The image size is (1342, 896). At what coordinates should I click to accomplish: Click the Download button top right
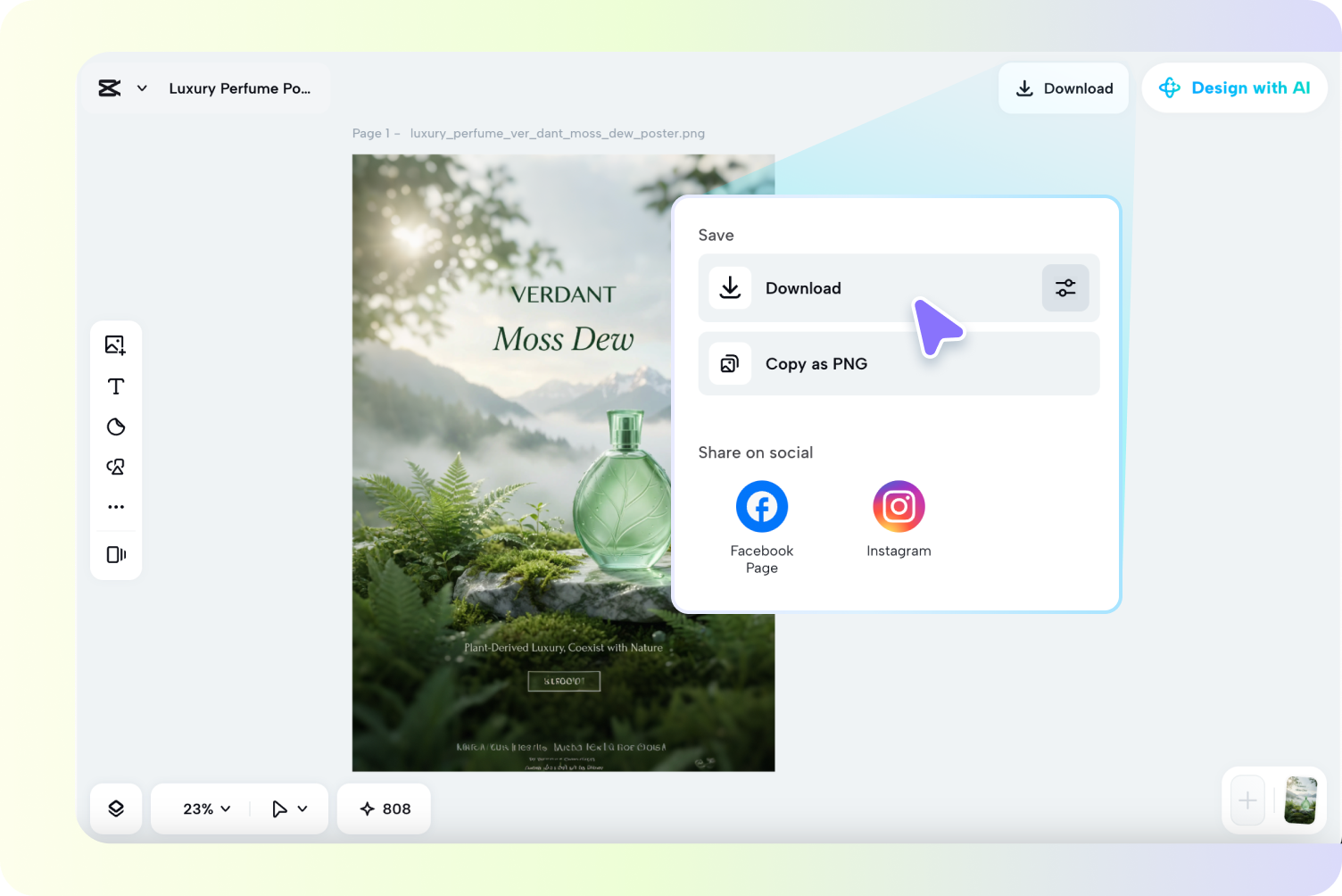pyautogui.click(x=1064, y=87)
